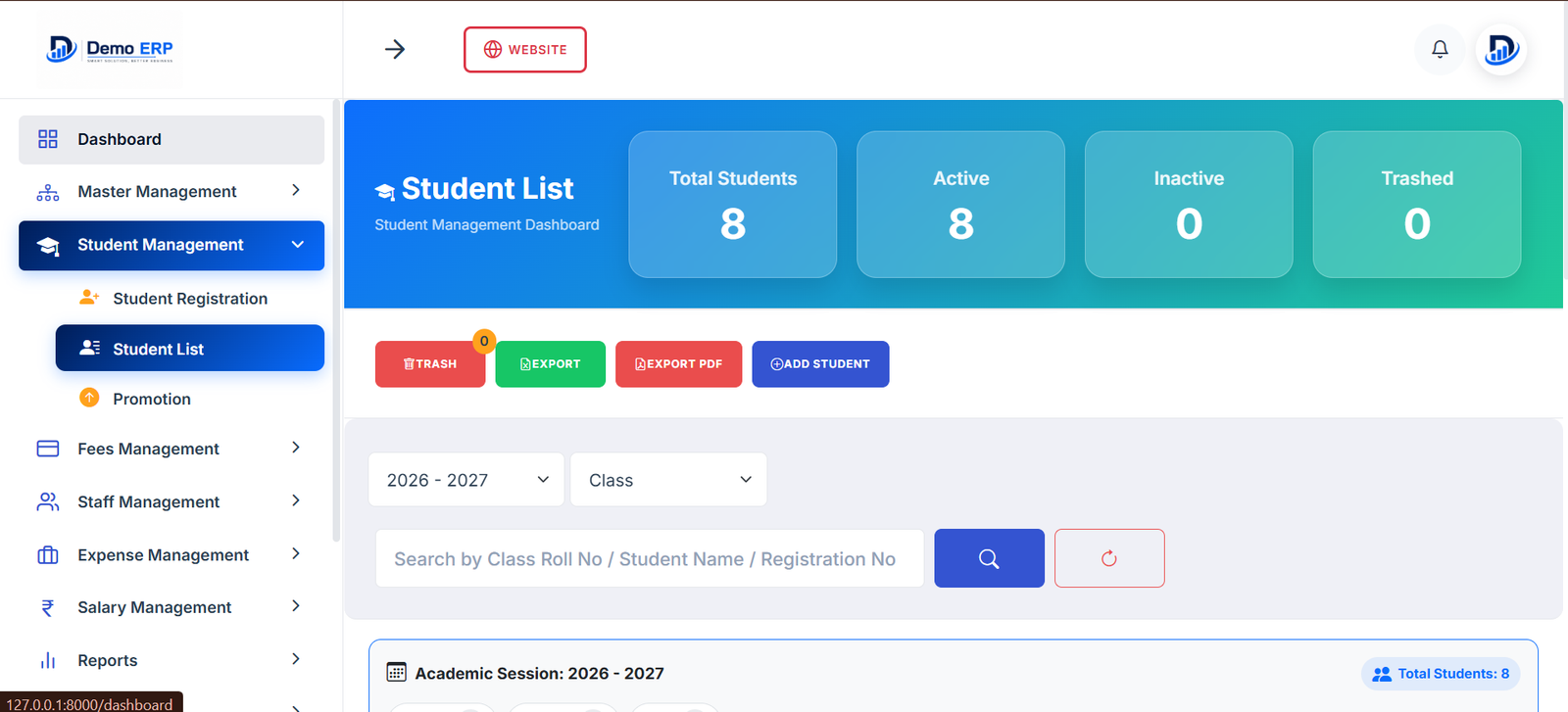Expand Master Management chevron
This screenshot has width=1568, height=712.
click(296, 190)
